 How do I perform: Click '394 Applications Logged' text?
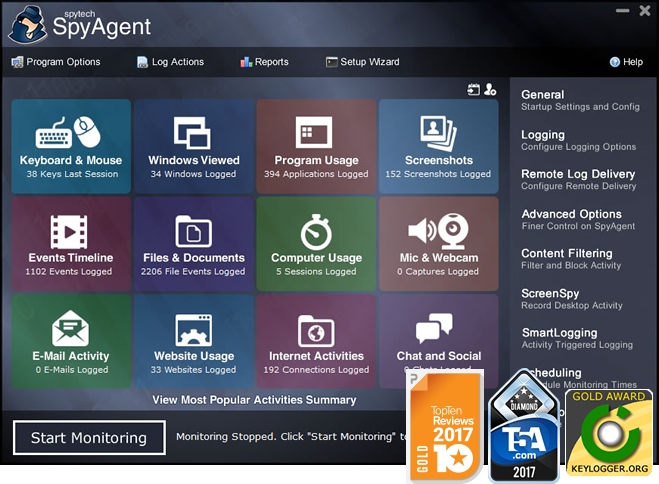[x=316, y=174]
